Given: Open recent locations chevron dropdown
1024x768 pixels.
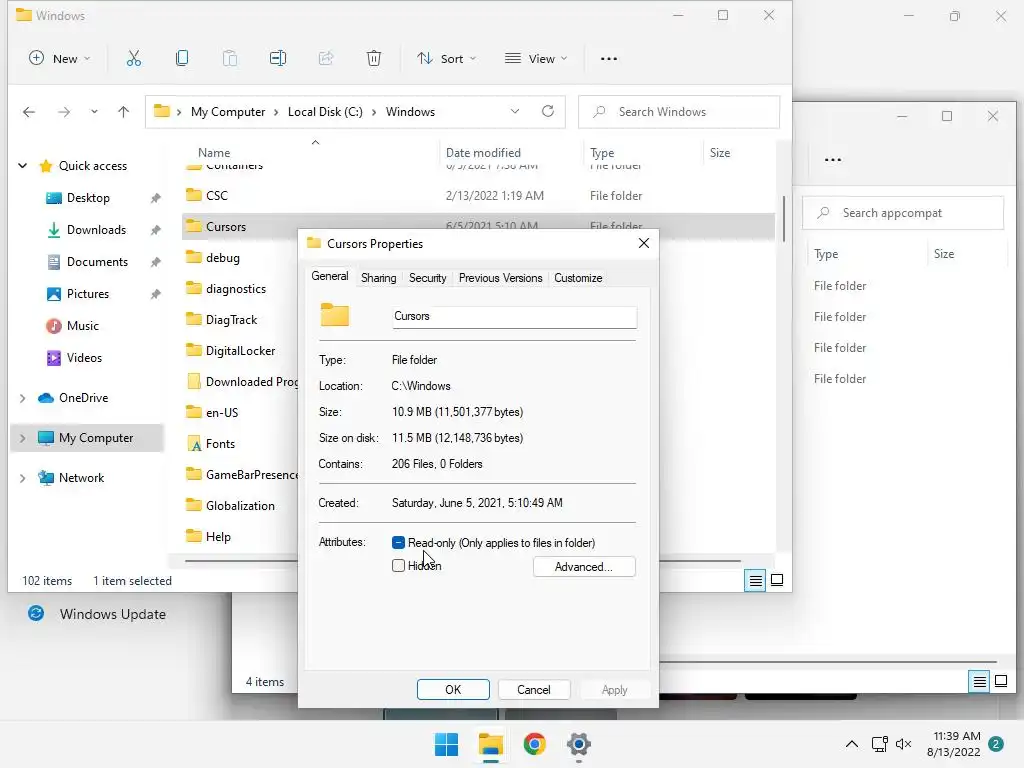Looking at the screenshot, I should point(94,112).
